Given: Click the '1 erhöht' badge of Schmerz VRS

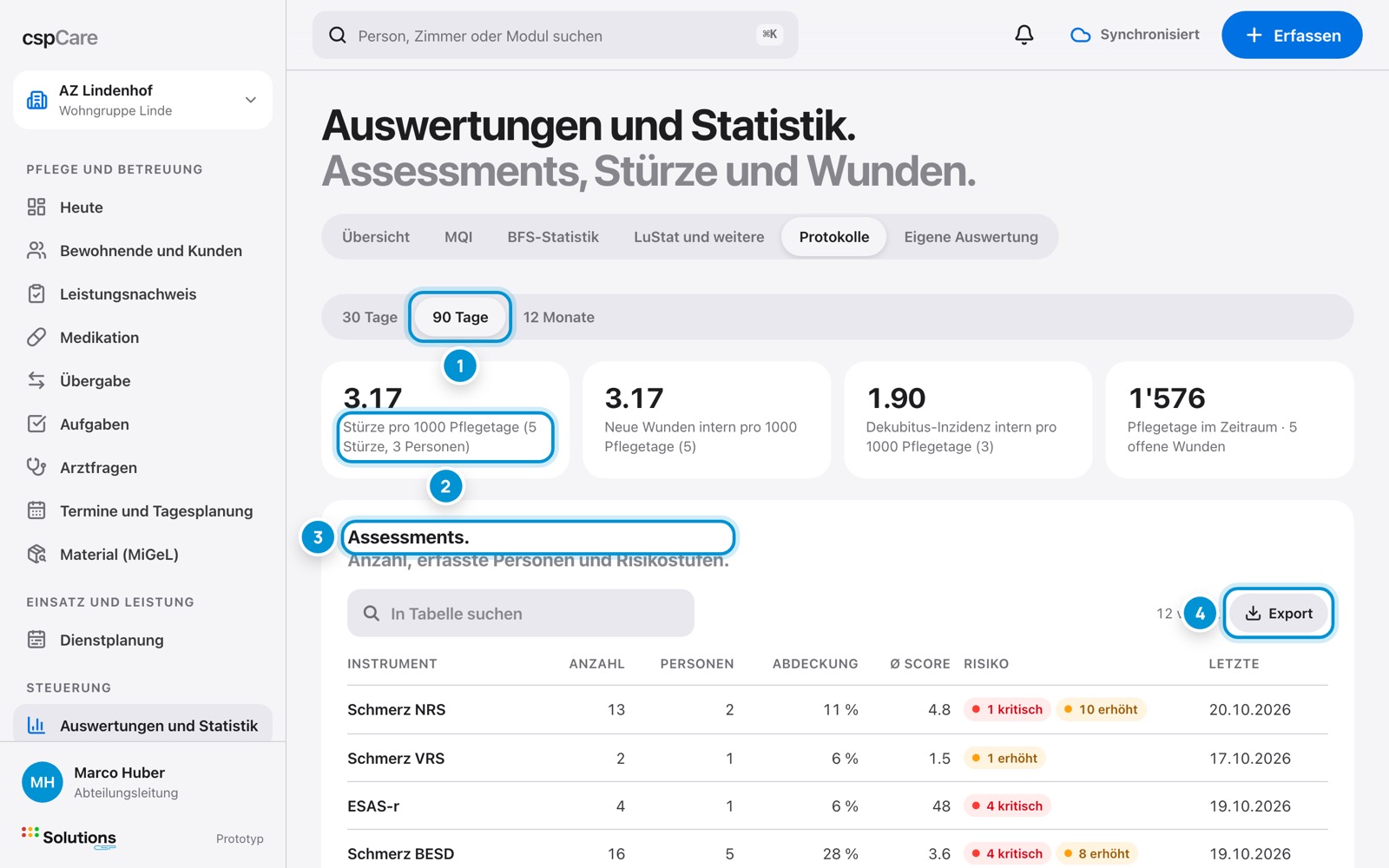Looking at the screenshot, I should pos(1005,758).
